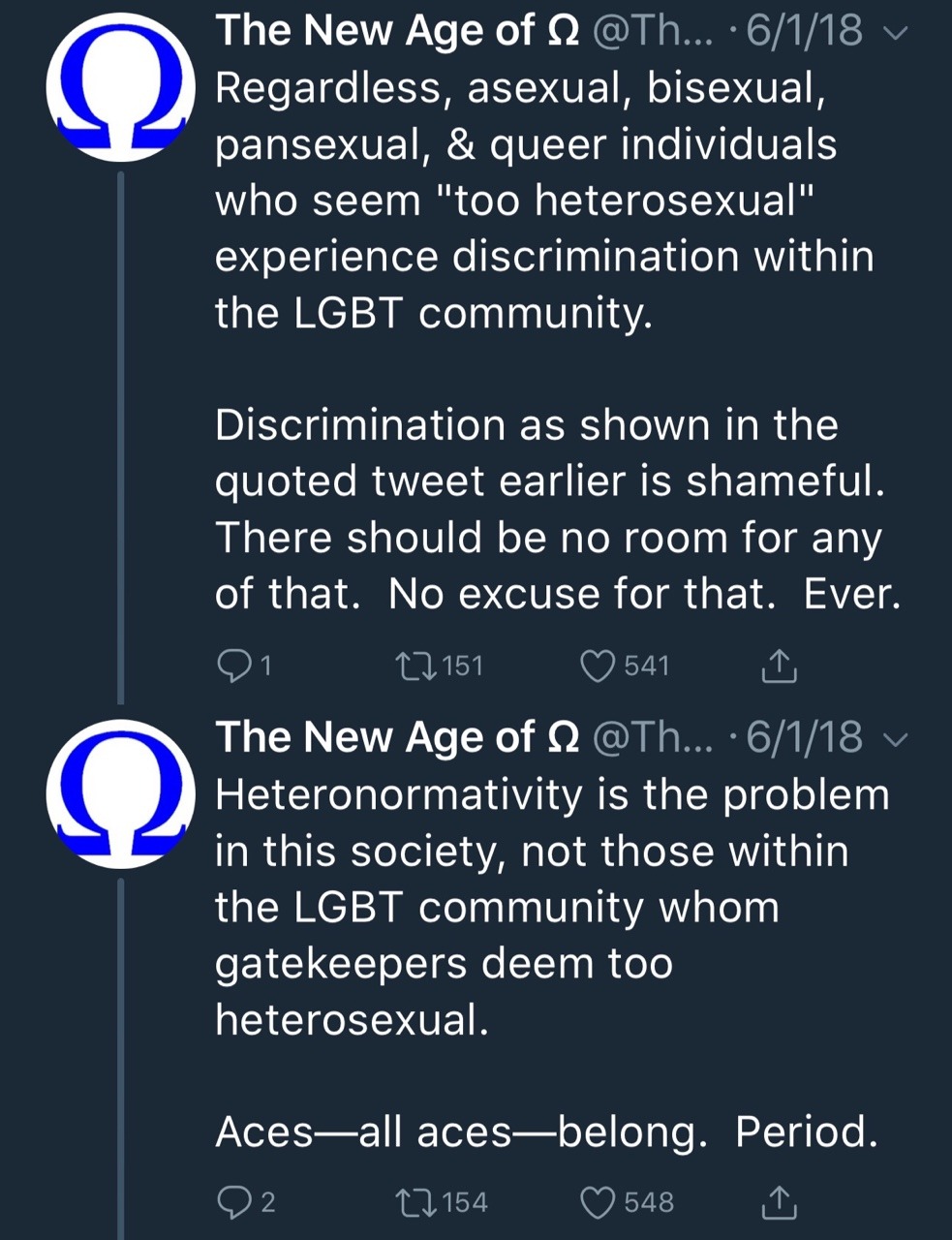Image resolution: width=952 pixels, height=1240 pixels.
Task: Open the second tweet's author name link
Action: pos(397,737)
